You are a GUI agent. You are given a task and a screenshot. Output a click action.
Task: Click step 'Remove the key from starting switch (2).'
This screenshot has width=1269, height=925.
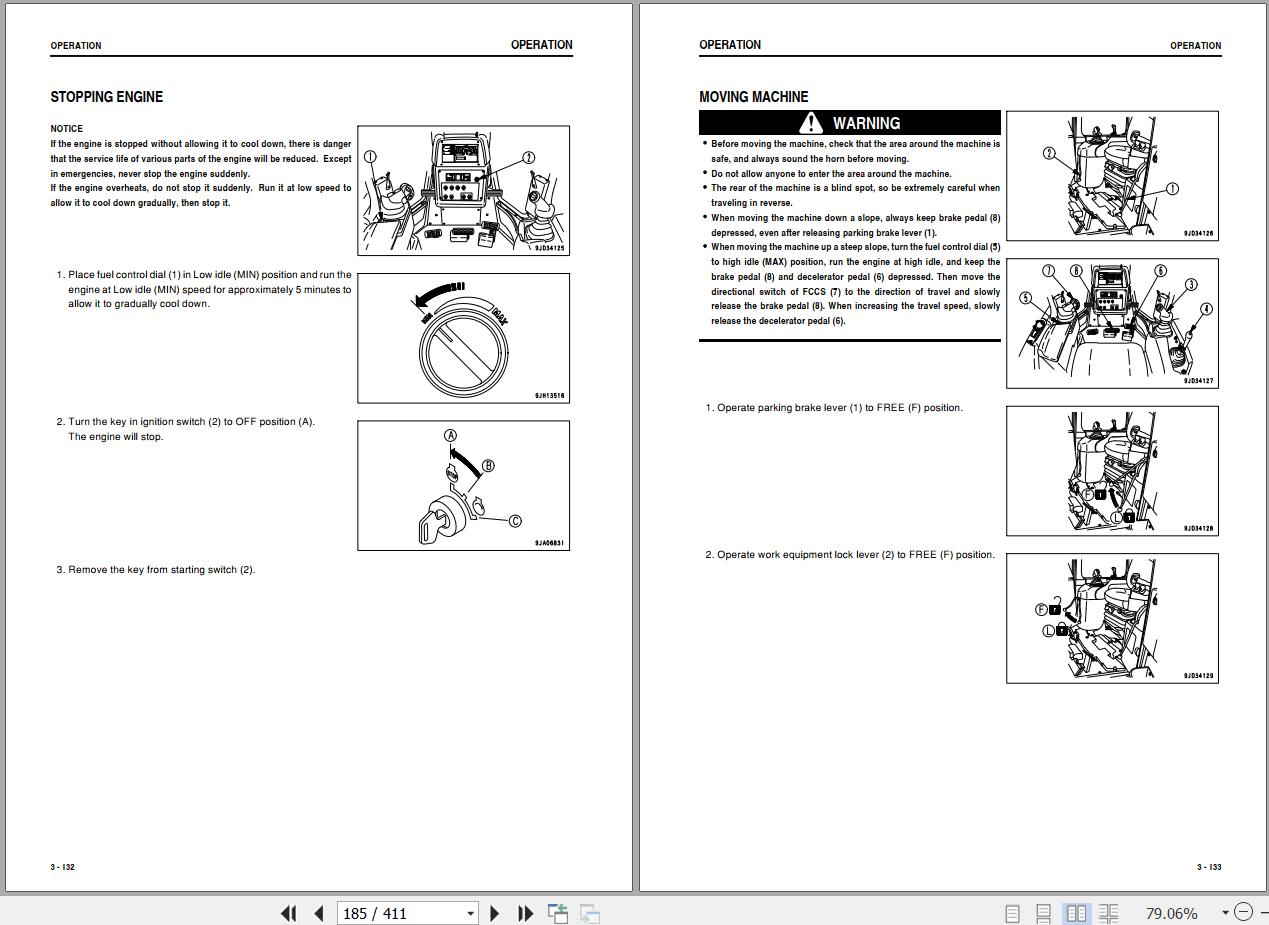(156, 570)
